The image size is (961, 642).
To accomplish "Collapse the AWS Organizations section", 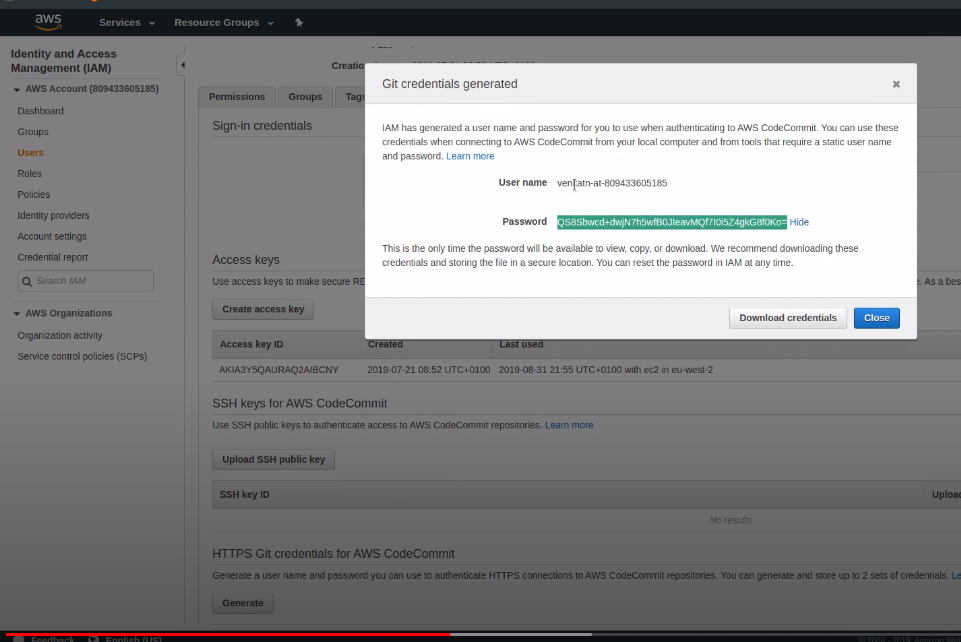I will tap(17, 314).
